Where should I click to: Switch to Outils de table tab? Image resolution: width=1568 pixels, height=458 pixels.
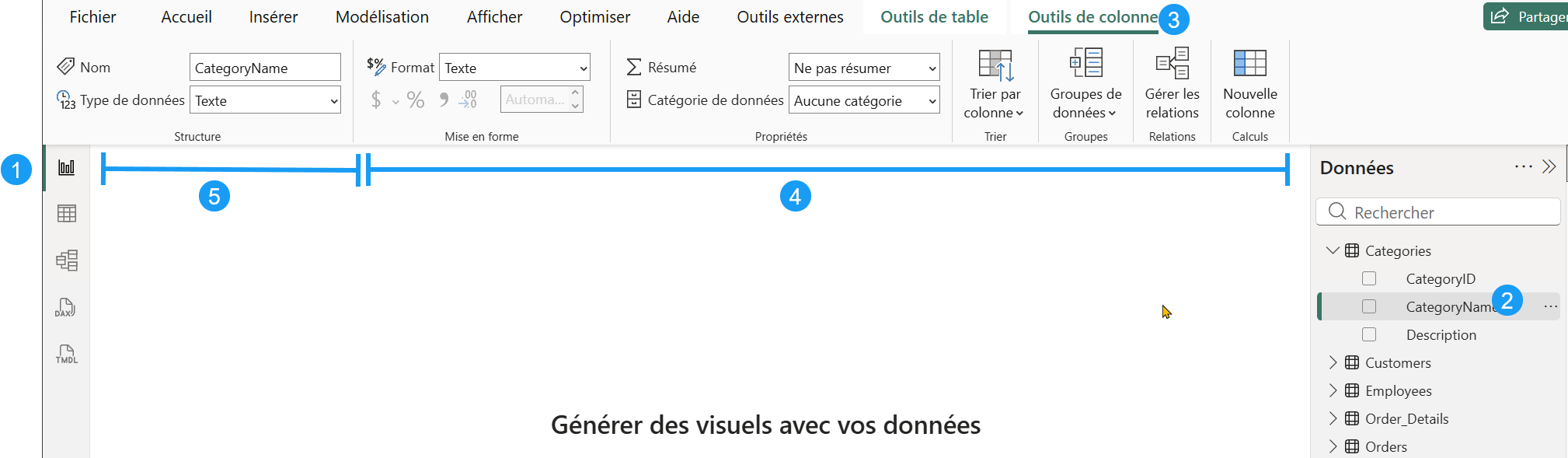934,17
